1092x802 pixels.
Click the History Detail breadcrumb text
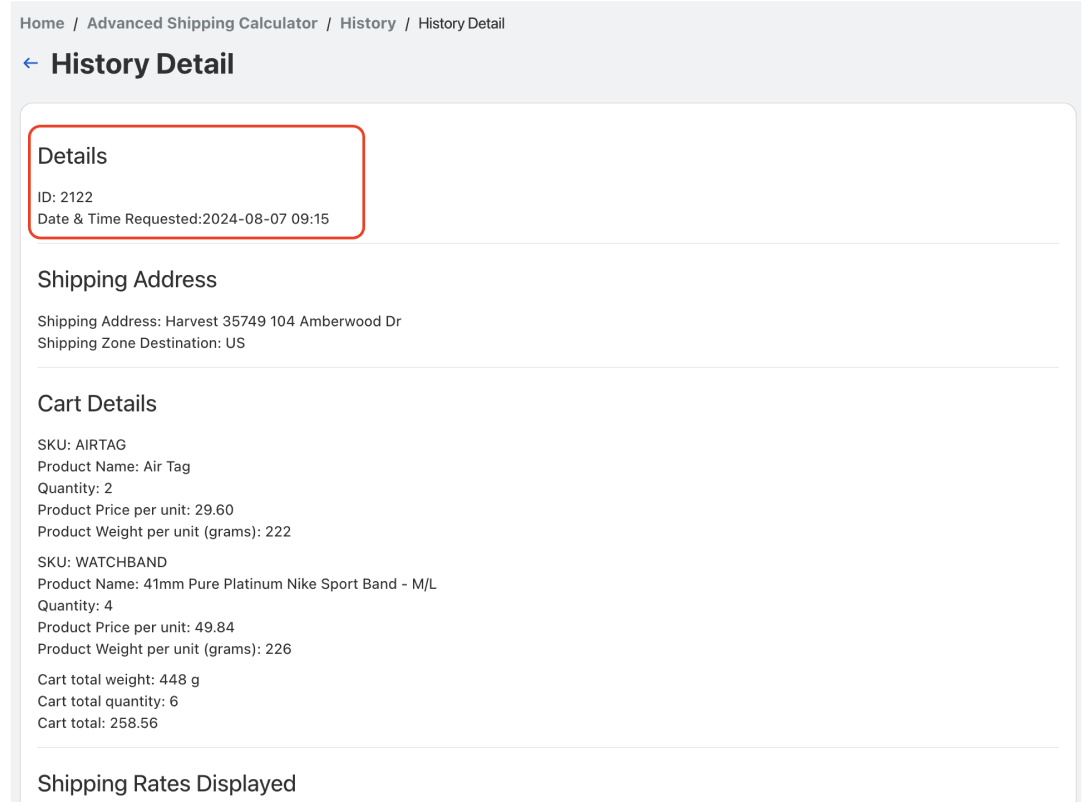461,24
